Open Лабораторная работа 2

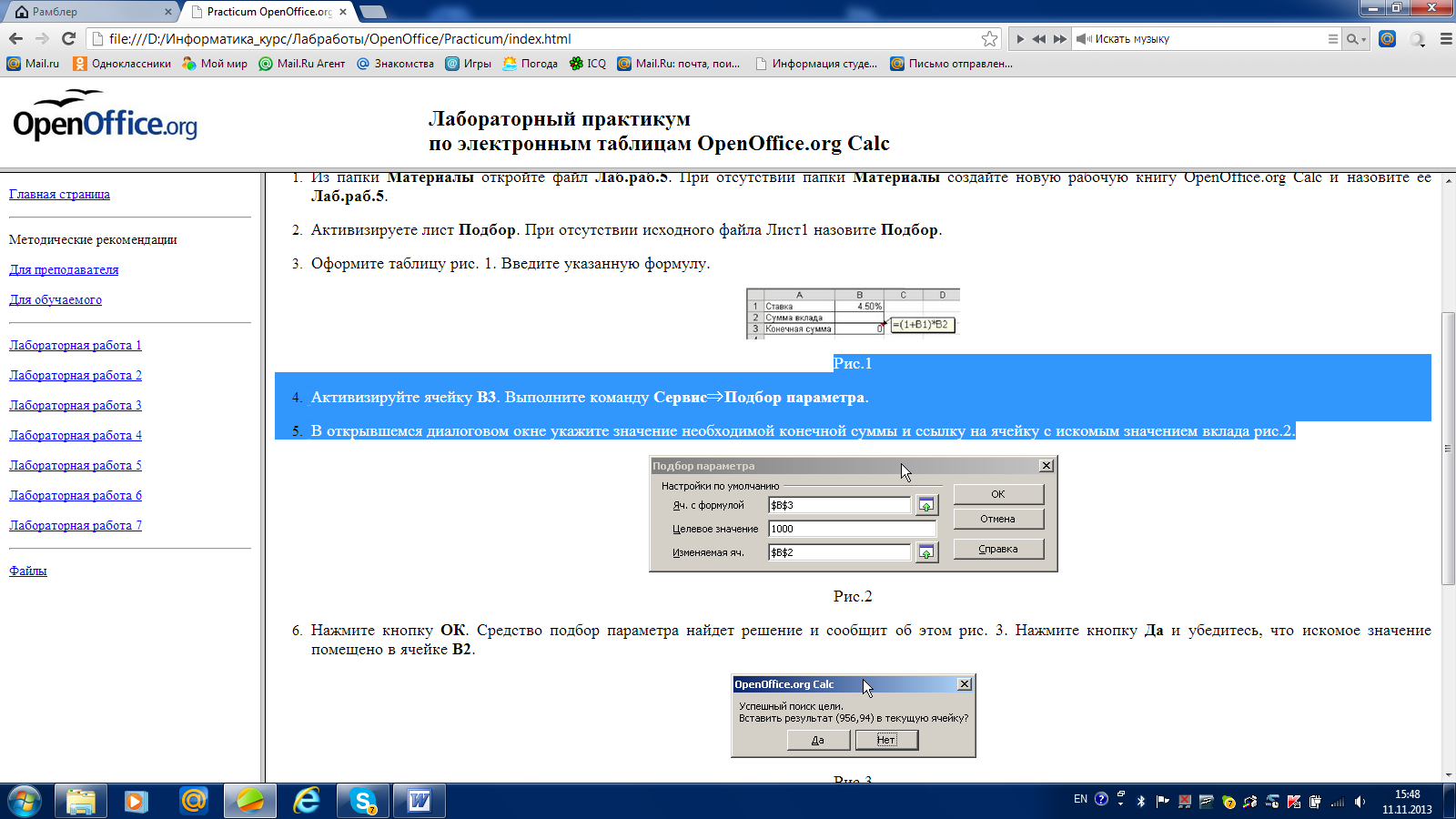[76, 375]
